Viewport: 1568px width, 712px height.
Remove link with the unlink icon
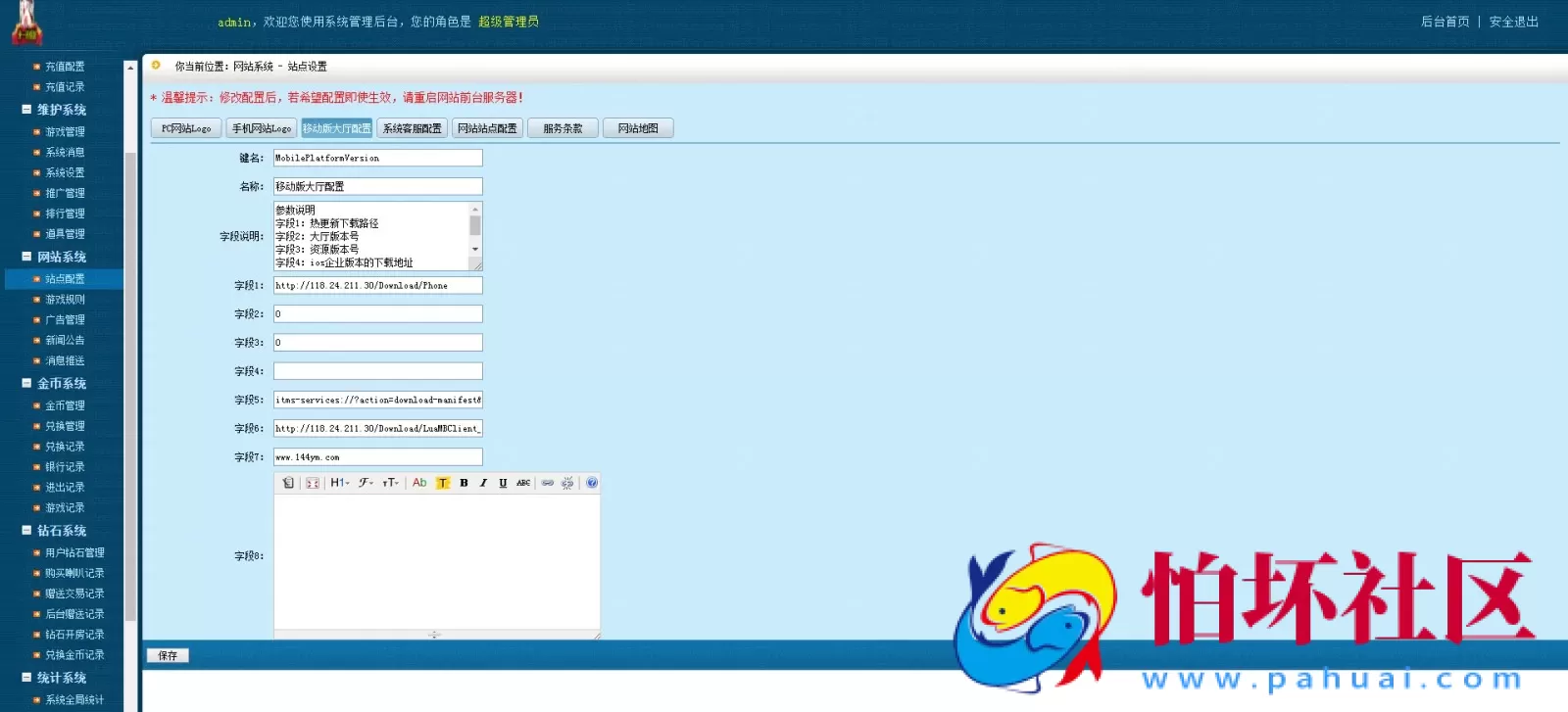pyautogui.click(x=567, y=483)
